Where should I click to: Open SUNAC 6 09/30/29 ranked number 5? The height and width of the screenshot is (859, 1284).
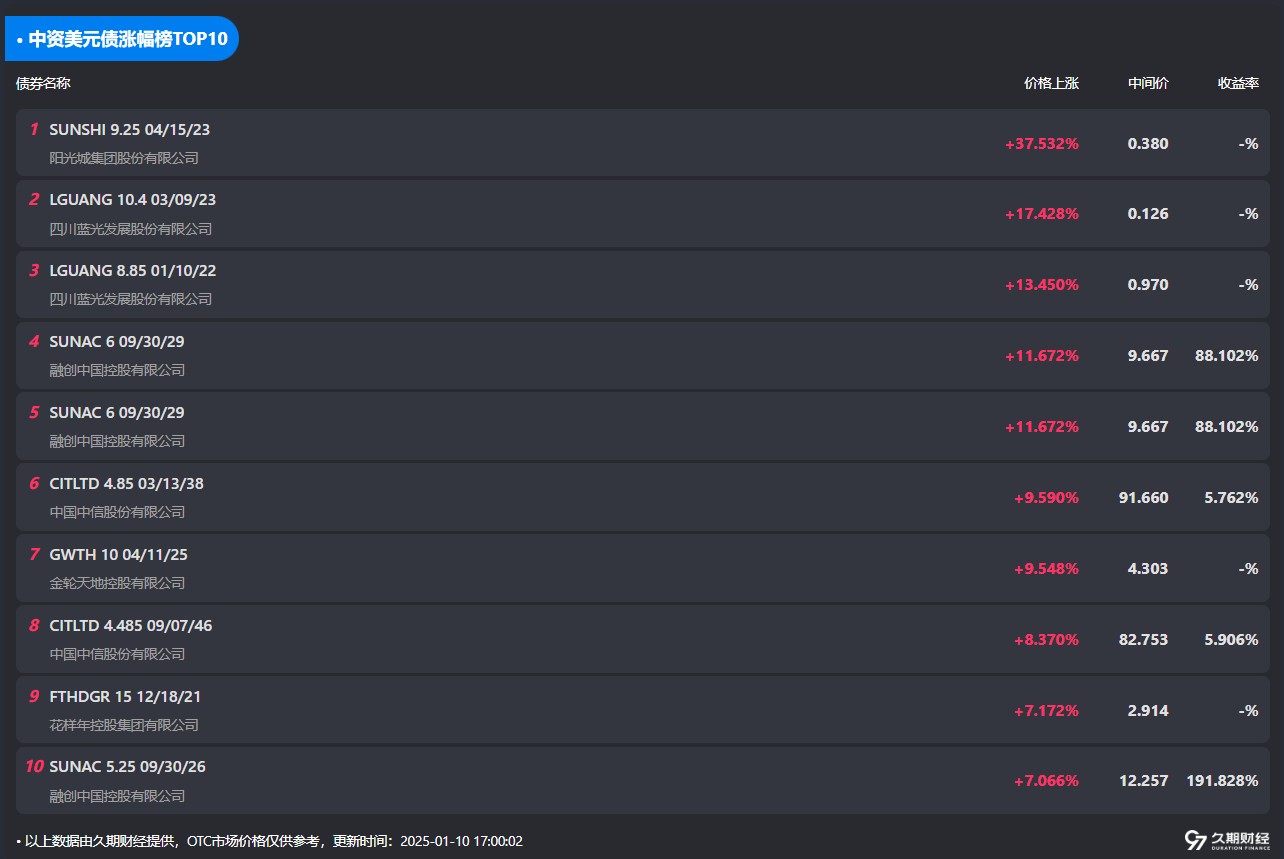[x=117, y=412]
